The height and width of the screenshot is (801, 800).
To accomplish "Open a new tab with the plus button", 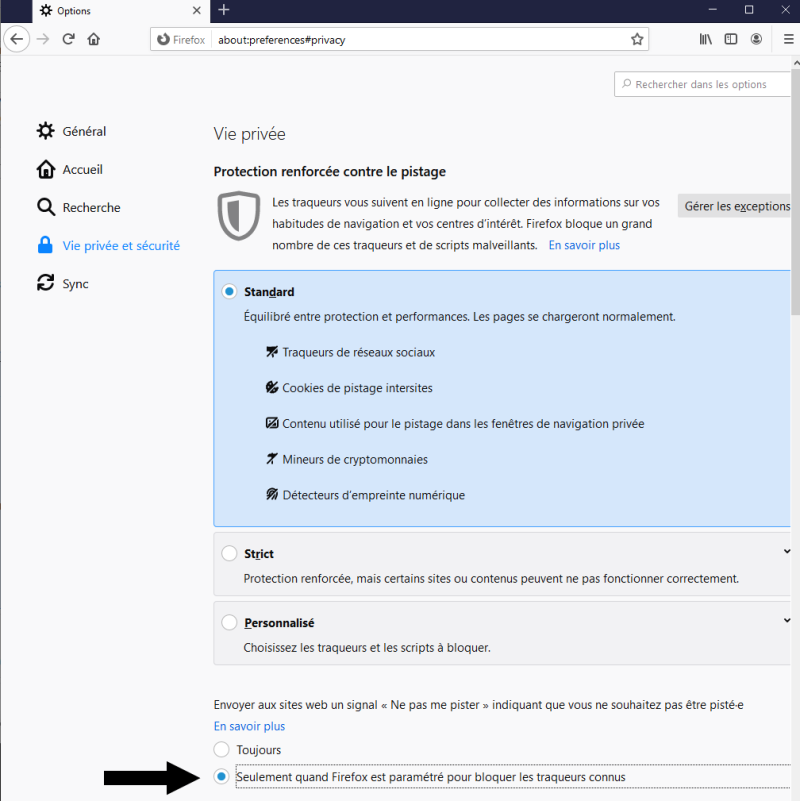I will point(224,10).
